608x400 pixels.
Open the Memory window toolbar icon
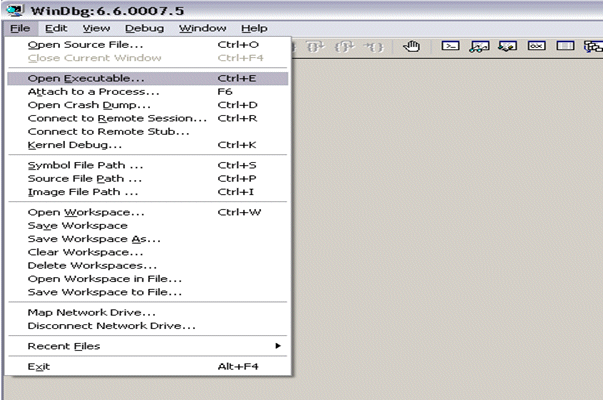click(x=564, y=46)
